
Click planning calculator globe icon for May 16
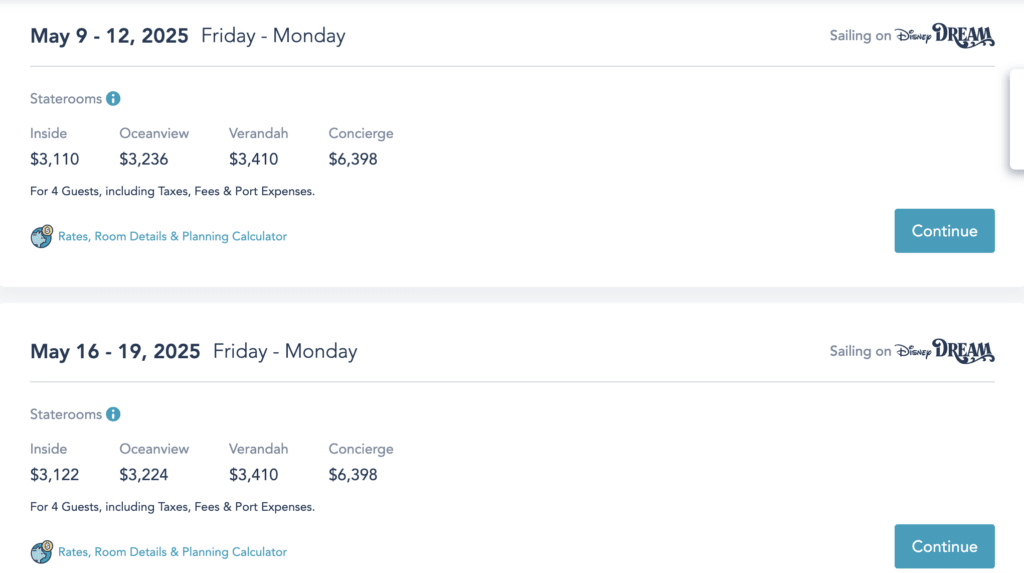pos(41,551)
